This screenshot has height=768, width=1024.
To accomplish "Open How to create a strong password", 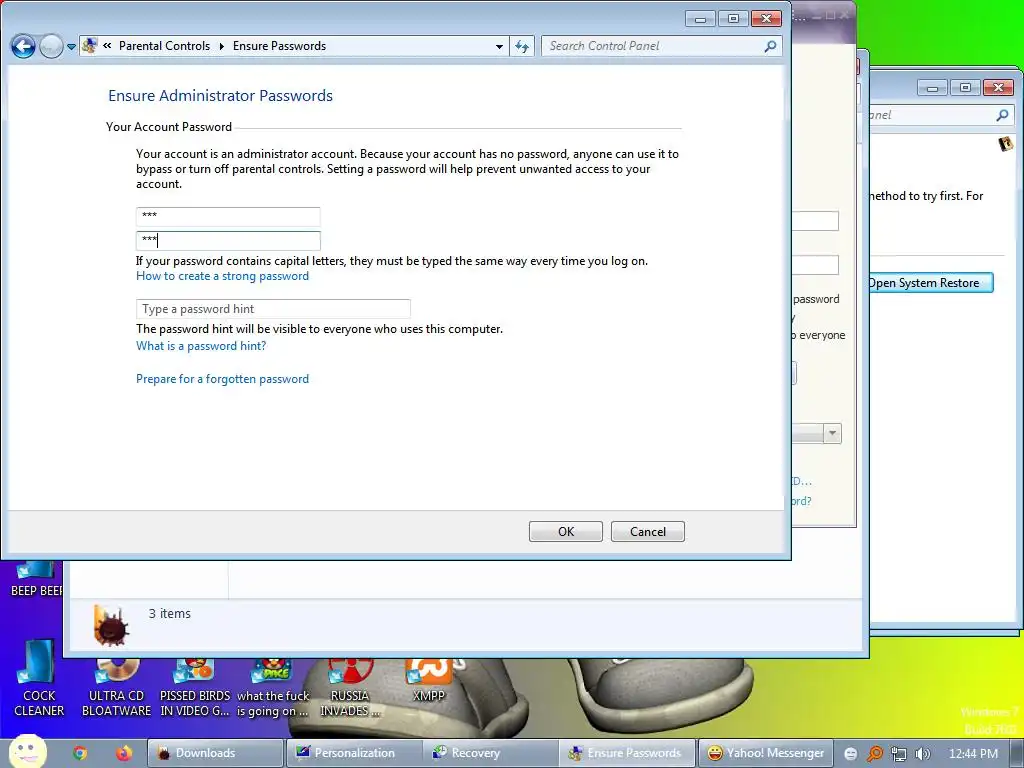I will click(x=222, y=276).
